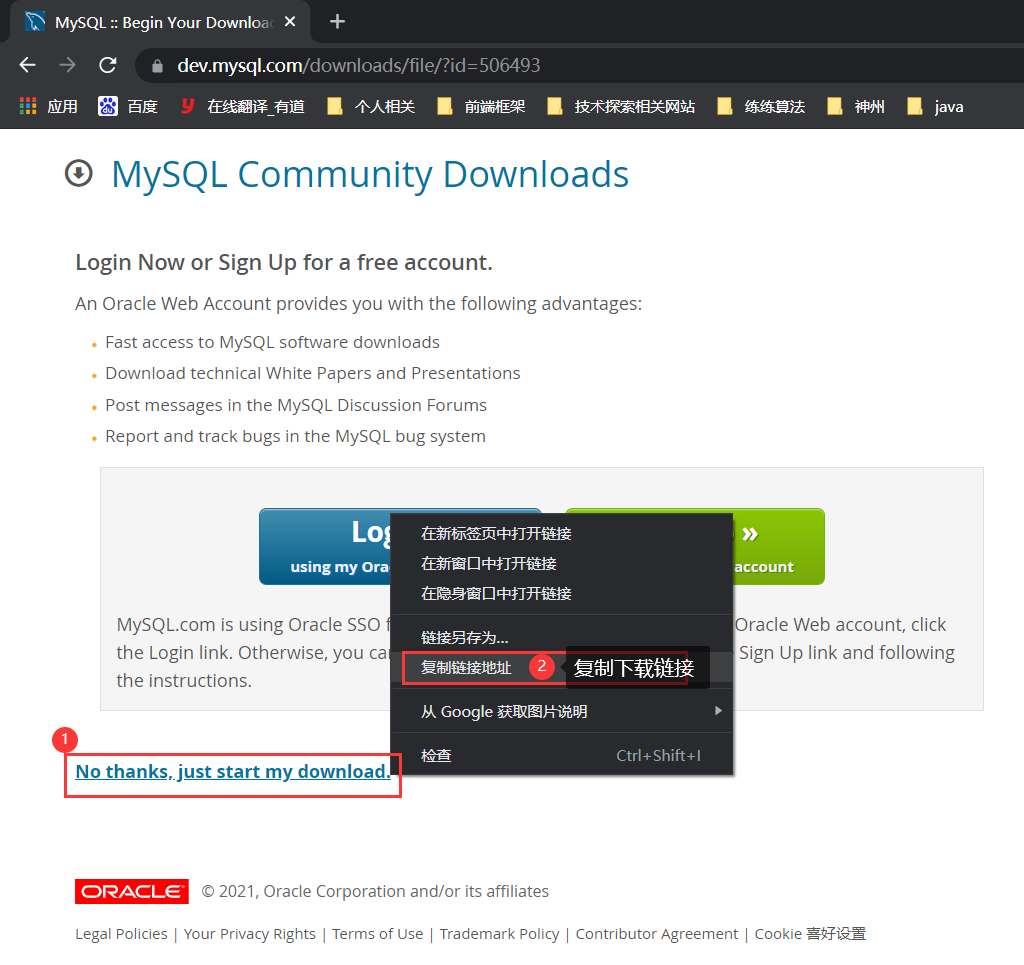Viewport: 1024px width, 965px height.
Task: Open the 技术探索相关网站 bookmark folder
Action: click(621, 106)
